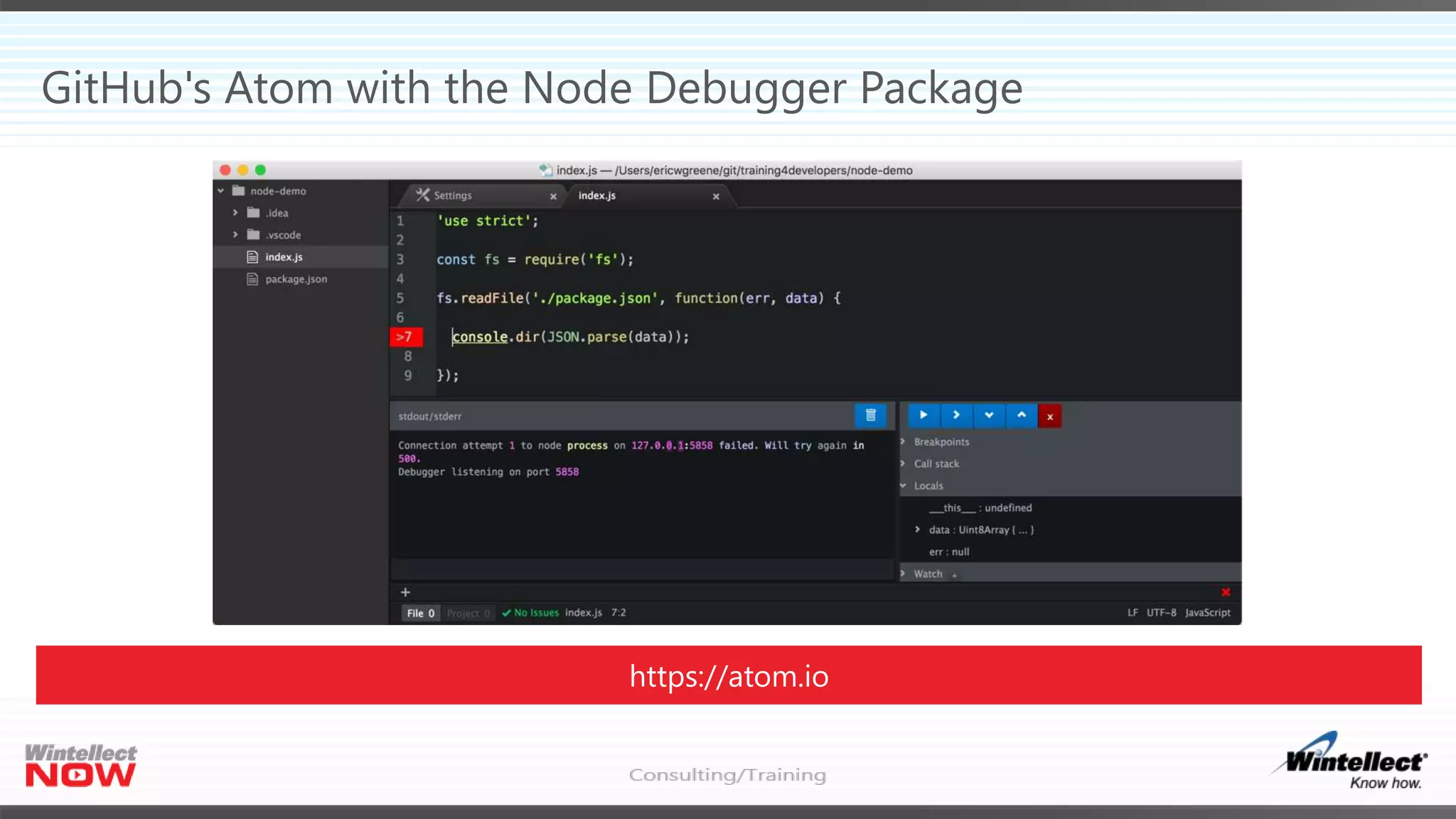Open the https://atom.io link

point(729,676)
